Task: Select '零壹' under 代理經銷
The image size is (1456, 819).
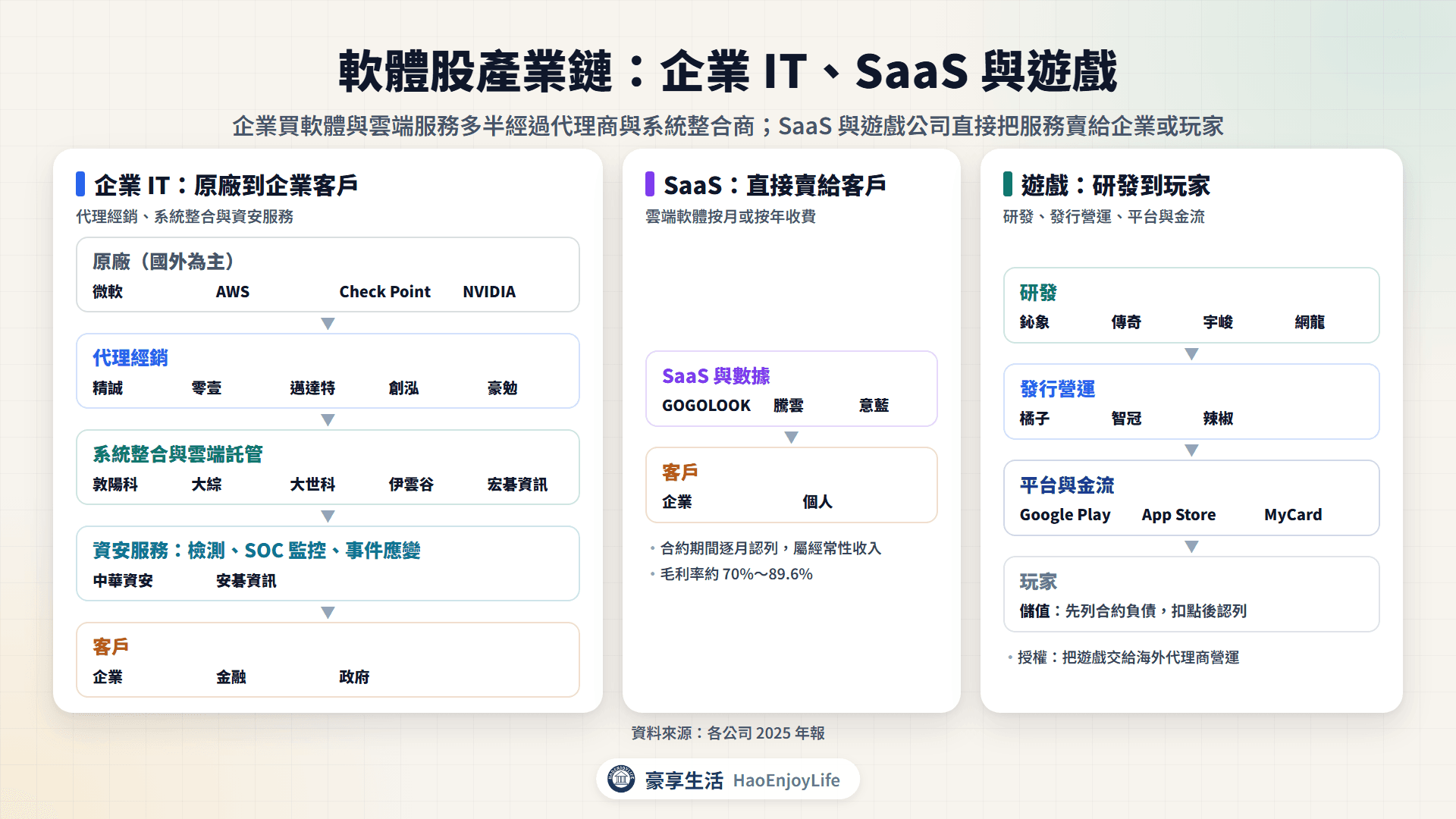Action: click(x=206, y=388)
